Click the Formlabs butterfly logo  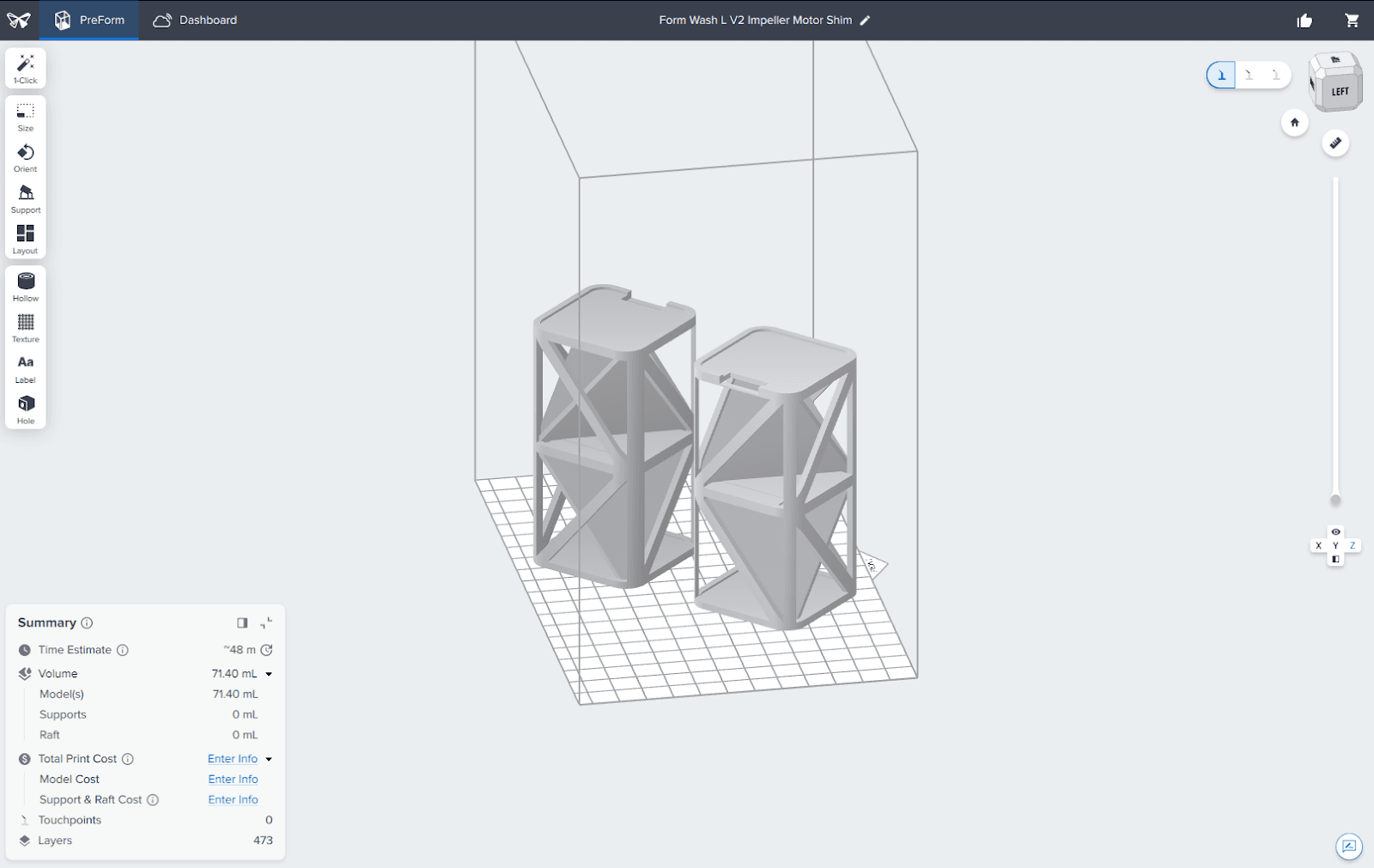pyautogui.click(x=19, y=20)
